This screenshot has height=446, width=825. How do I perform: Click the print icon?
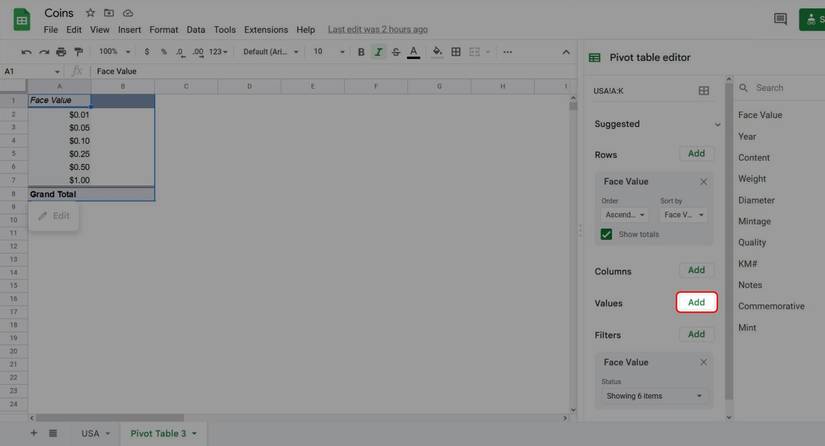pos(61,52)
